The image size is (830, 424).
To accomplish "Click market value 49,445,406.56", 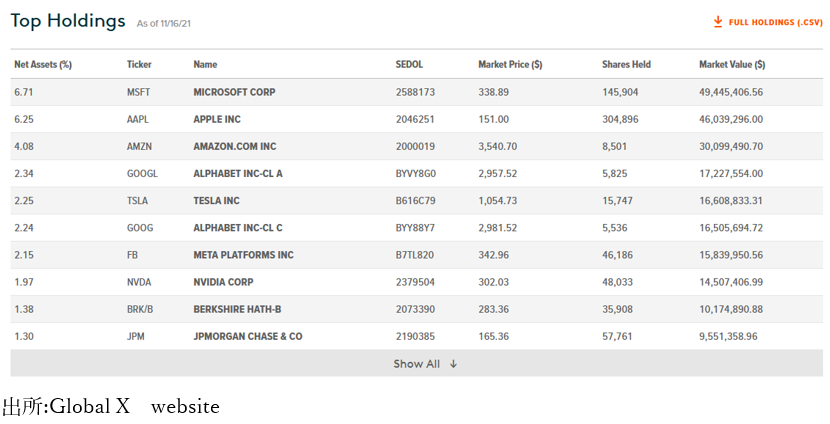I will [731, 92].
